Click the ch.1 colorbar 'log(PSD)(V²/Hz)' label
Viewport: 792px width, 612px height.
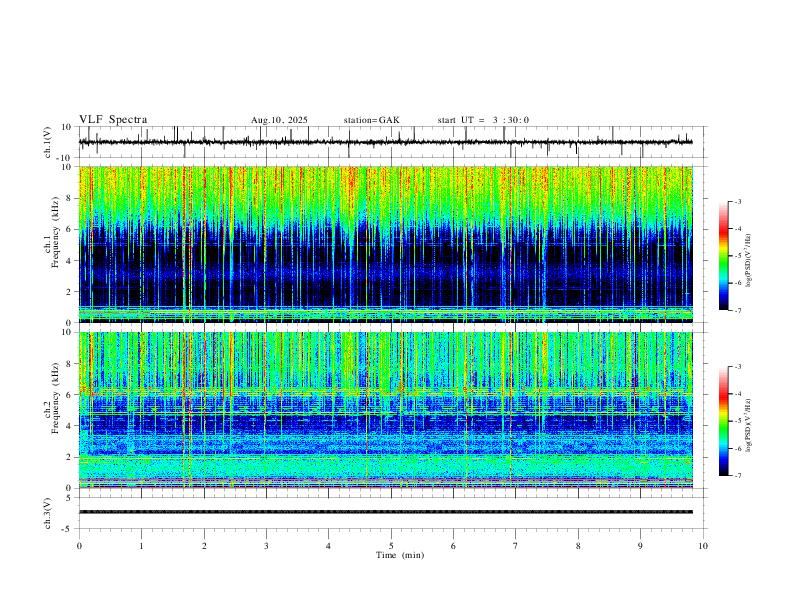pos(749,261)
